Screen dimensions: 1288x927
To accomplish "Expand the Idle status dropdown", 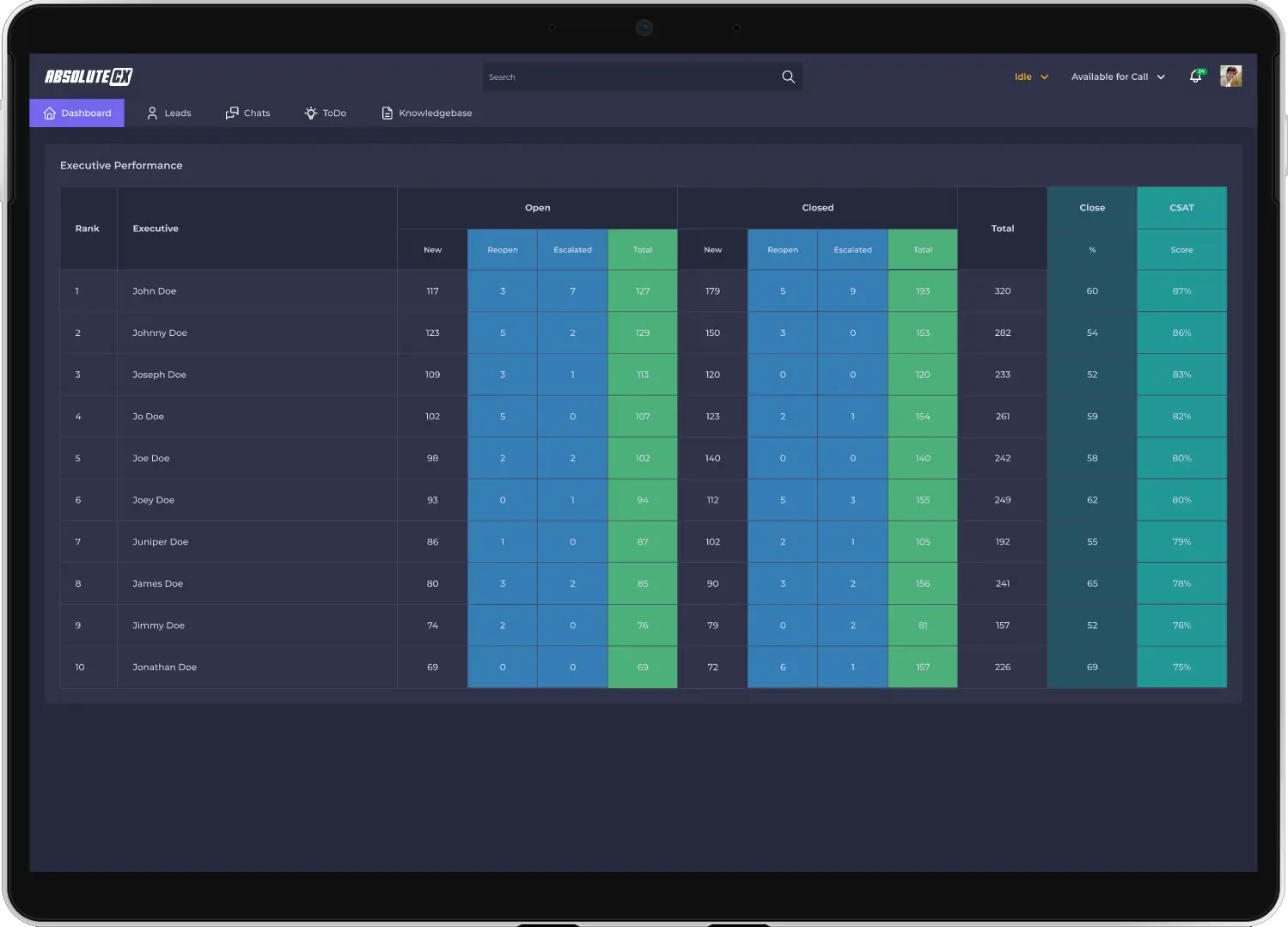I will tap(1031, 76).
